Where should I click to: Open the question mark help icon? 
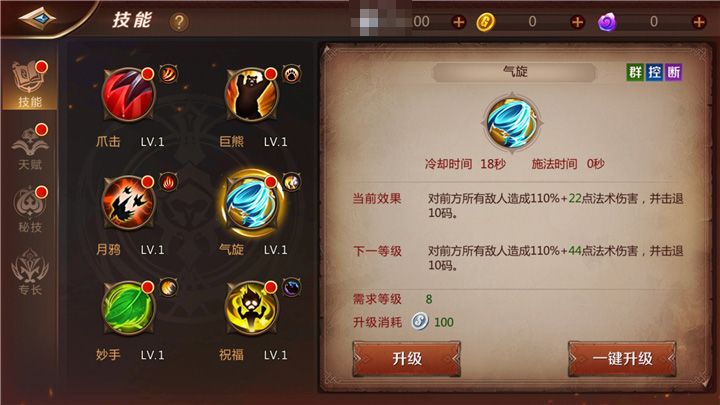point(179,22)
